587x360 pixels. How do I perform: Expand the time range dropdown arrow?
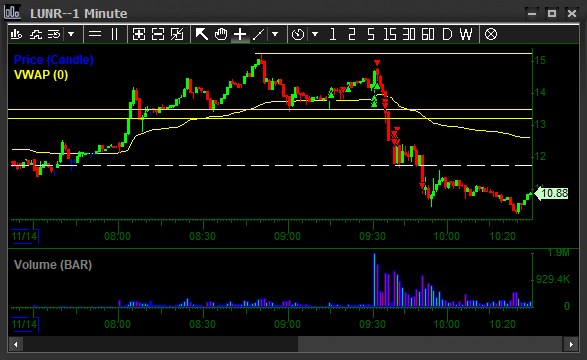pos(315,34)
